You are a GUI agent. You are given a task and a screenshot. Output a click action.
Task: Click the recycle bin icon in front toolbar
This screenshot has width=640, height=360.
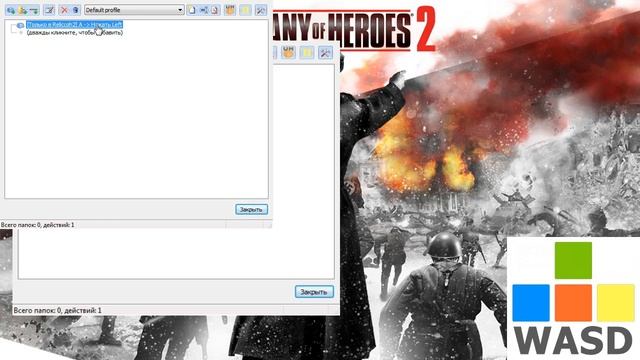coord(76,10)
